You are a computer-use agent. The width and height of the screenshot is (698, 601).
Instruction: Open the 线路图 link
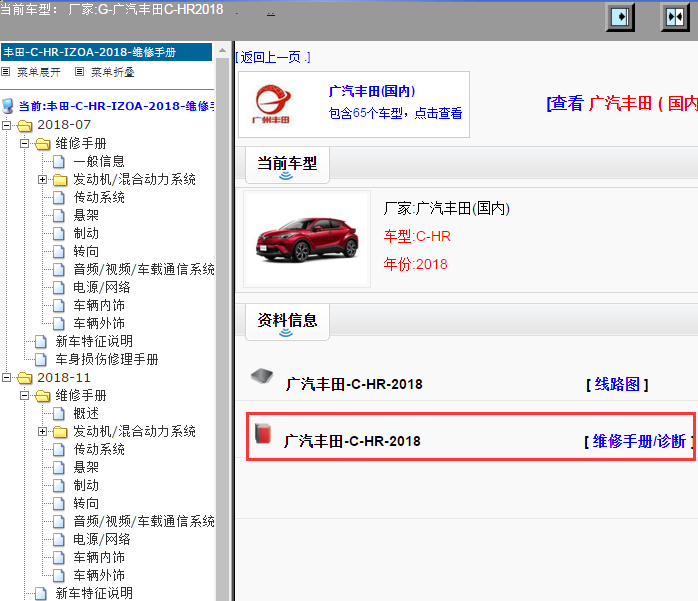click(x=617, y=384)
